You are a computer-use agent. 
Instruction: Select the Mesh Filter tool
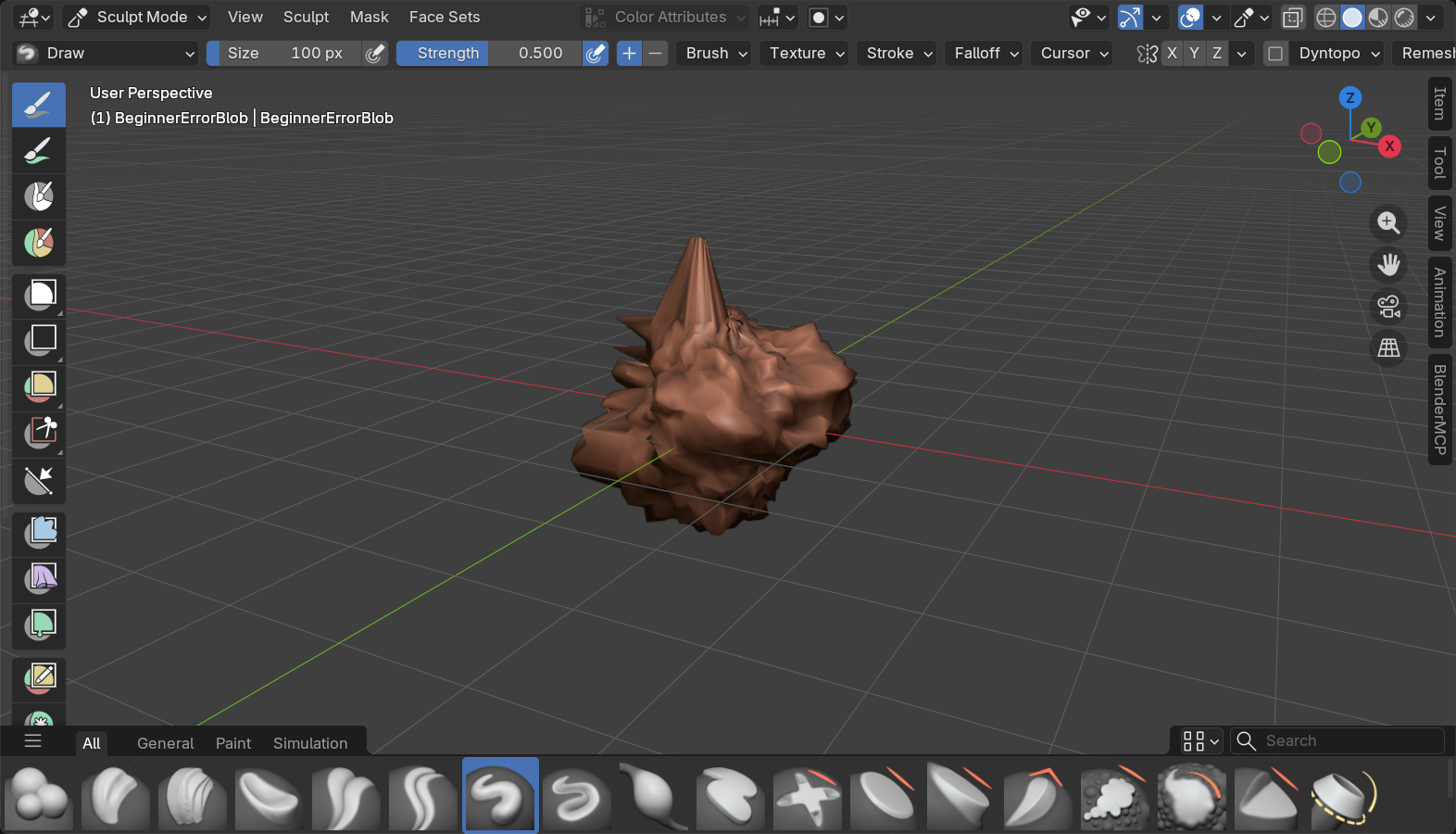(x=39, y=534)
